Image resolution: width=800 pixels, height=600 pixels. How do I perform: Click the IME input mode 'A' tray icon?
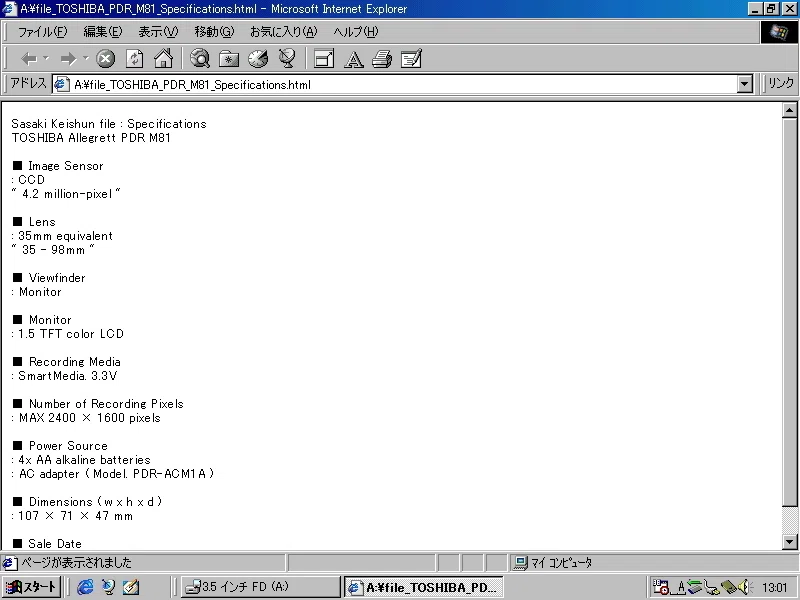click(681, 587)
